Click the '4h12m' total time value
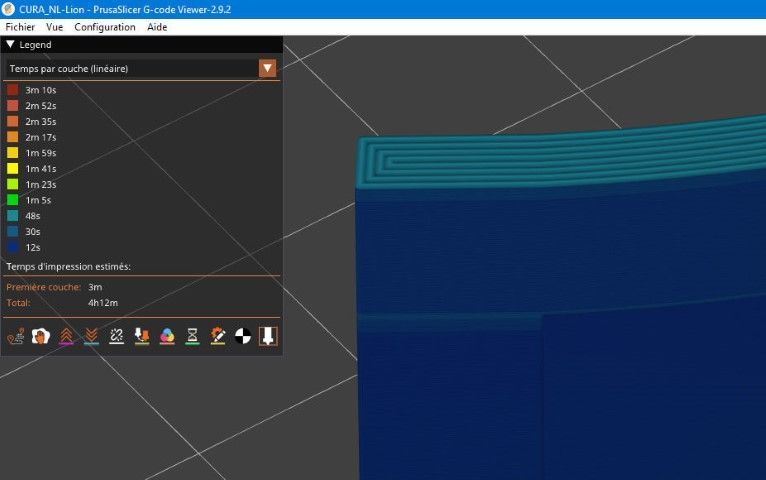766x480 pixels. [103, 303]
